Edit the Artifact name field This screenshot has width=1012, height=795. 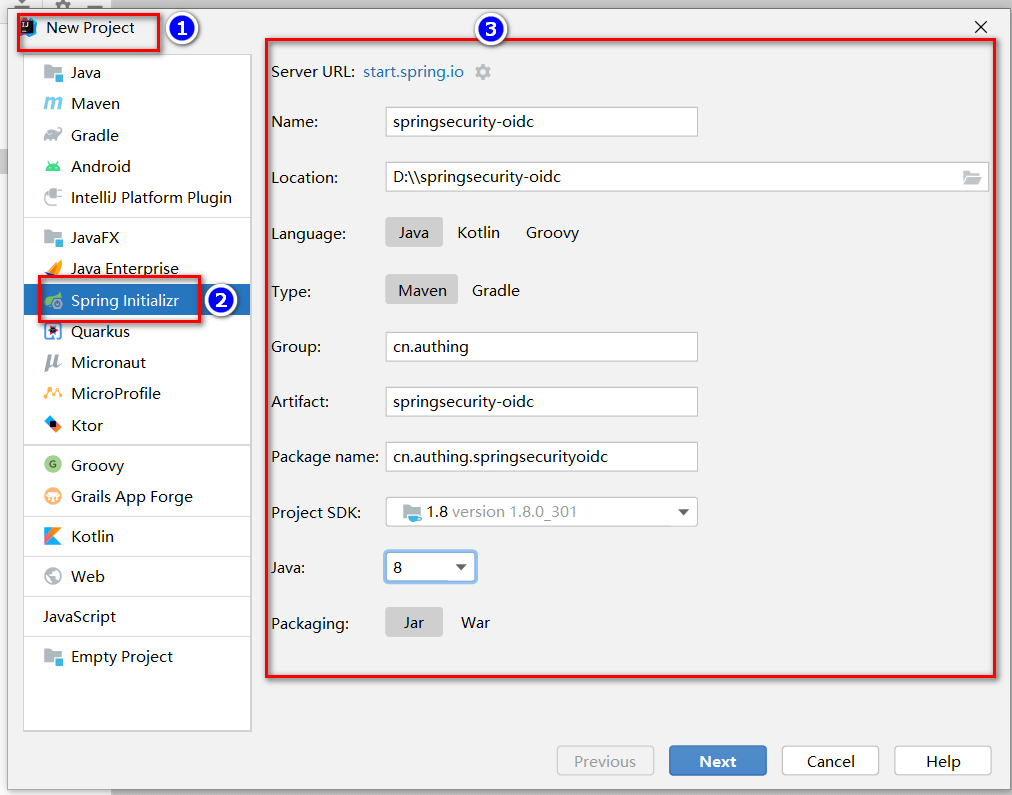tap(541, 401)
